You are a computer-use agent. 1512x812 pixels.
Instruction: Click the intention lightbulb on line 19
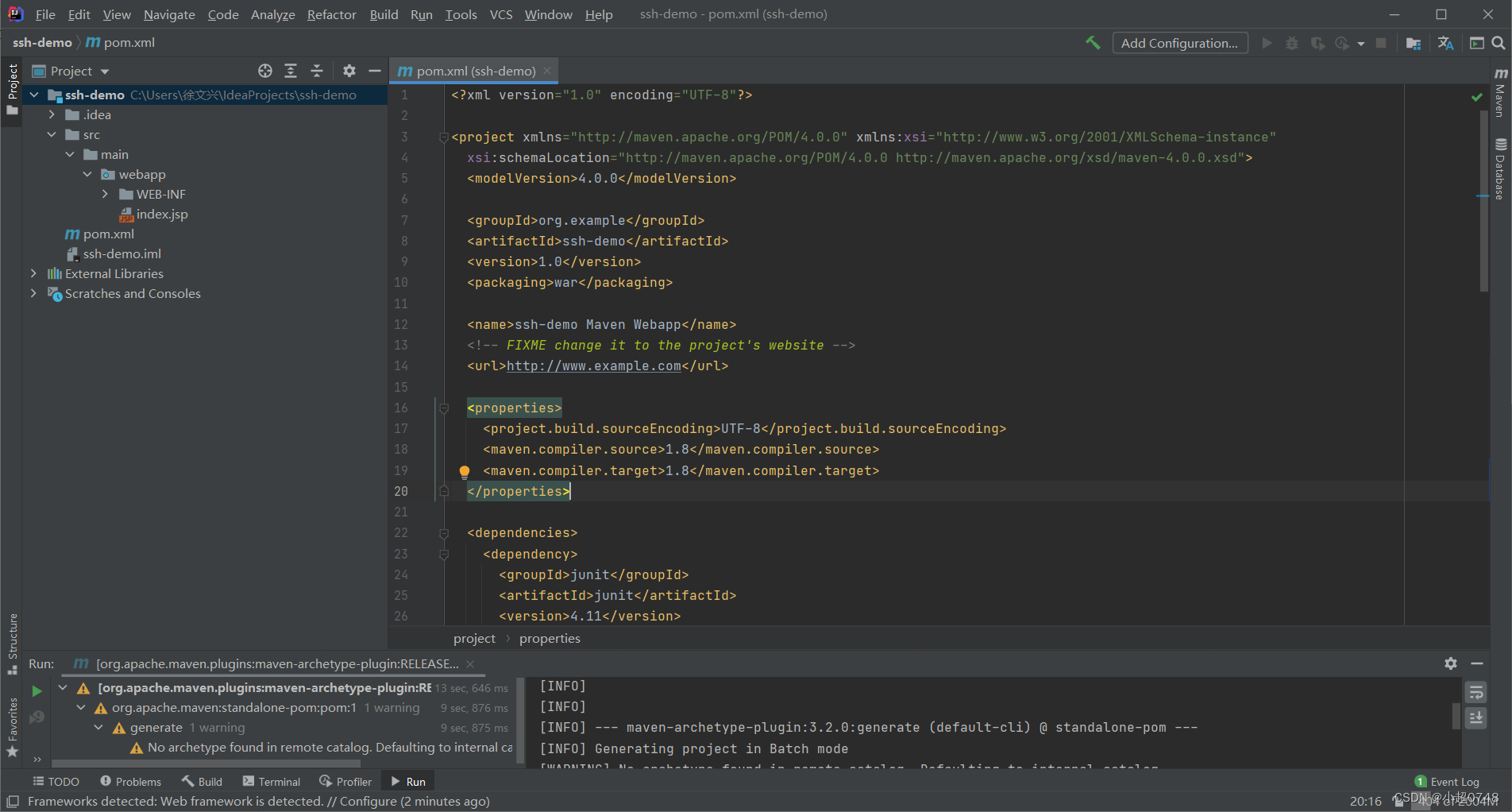pyautogui.click(x=465, y=472)
